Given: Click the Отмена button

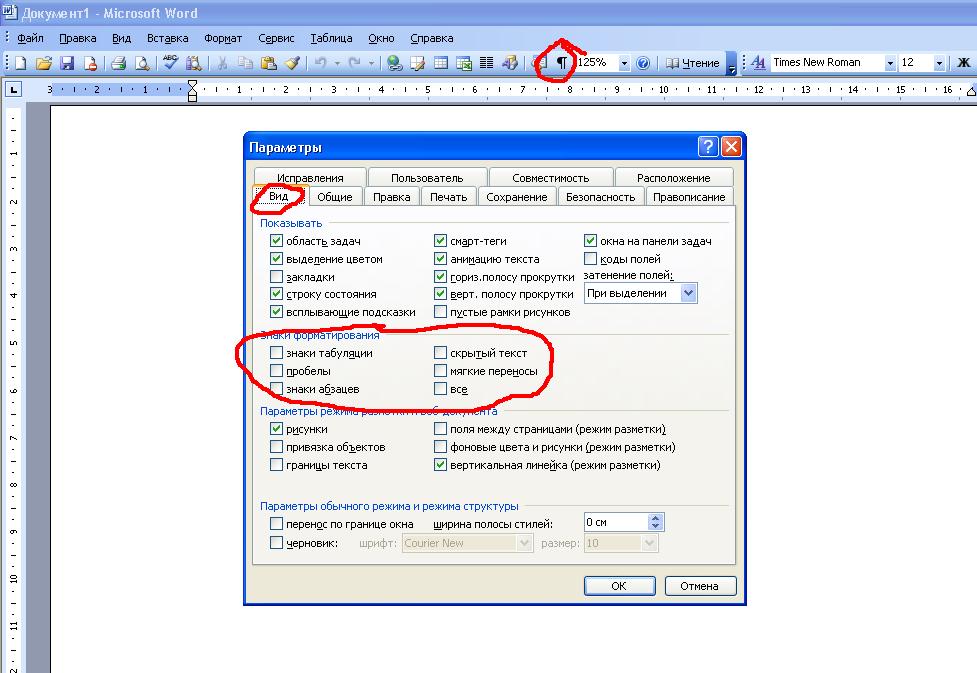Looking at the screenshot, I should point(700,586).
